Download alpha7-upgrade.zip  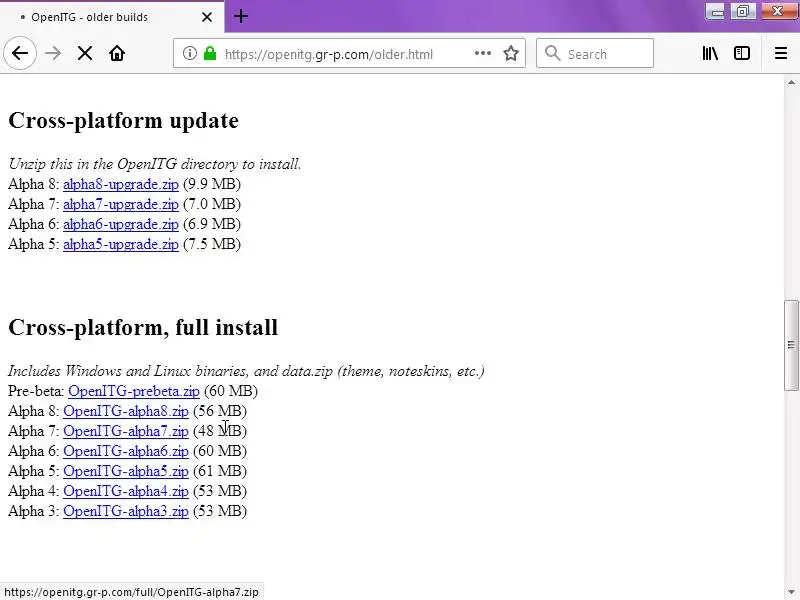click(121, 204)
